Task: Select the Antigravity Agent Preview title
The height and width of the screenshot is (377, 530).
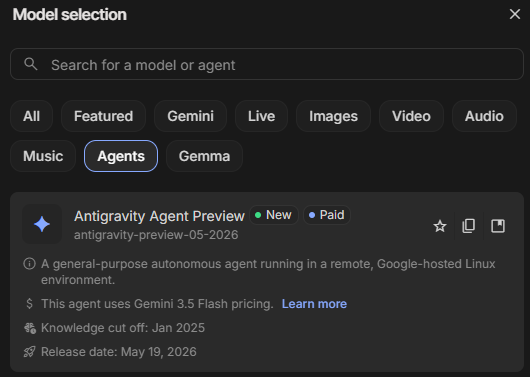Action: coord(159,216)
